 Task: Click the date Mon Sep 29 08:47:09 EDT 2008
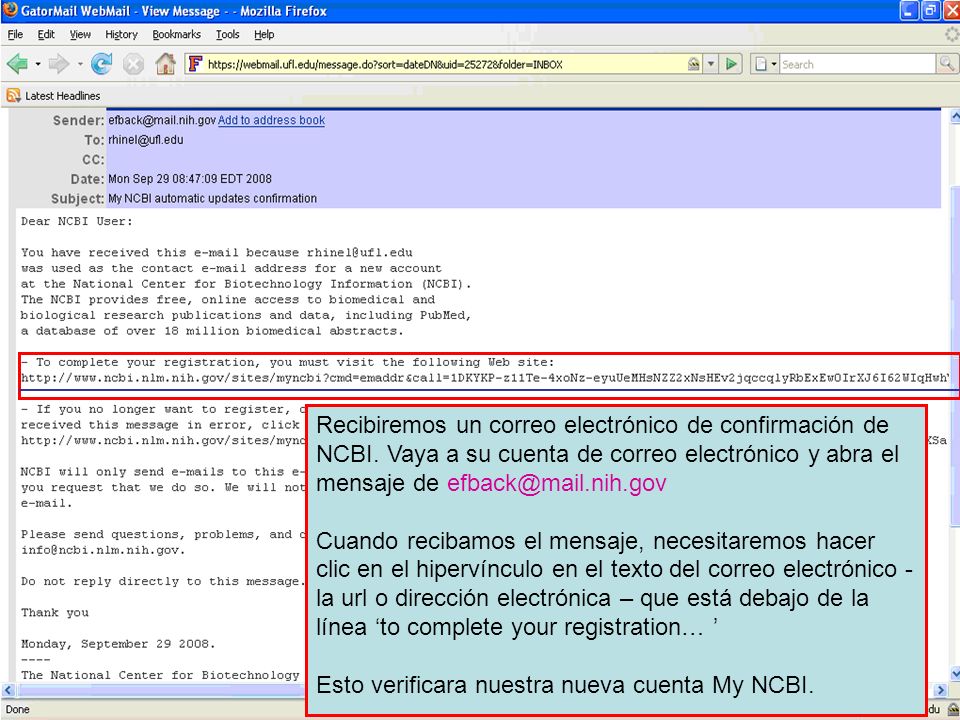190,179
